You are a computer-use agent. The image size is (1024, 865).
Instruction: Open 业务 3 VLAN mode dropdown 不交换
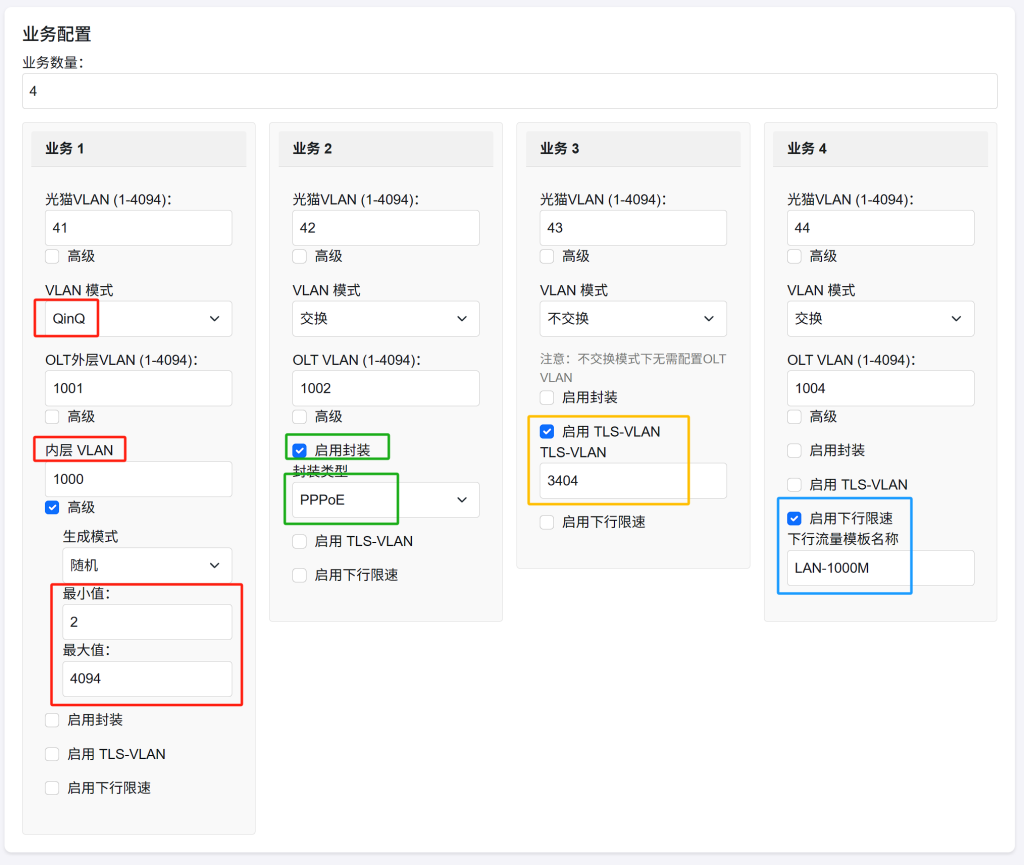633,319
